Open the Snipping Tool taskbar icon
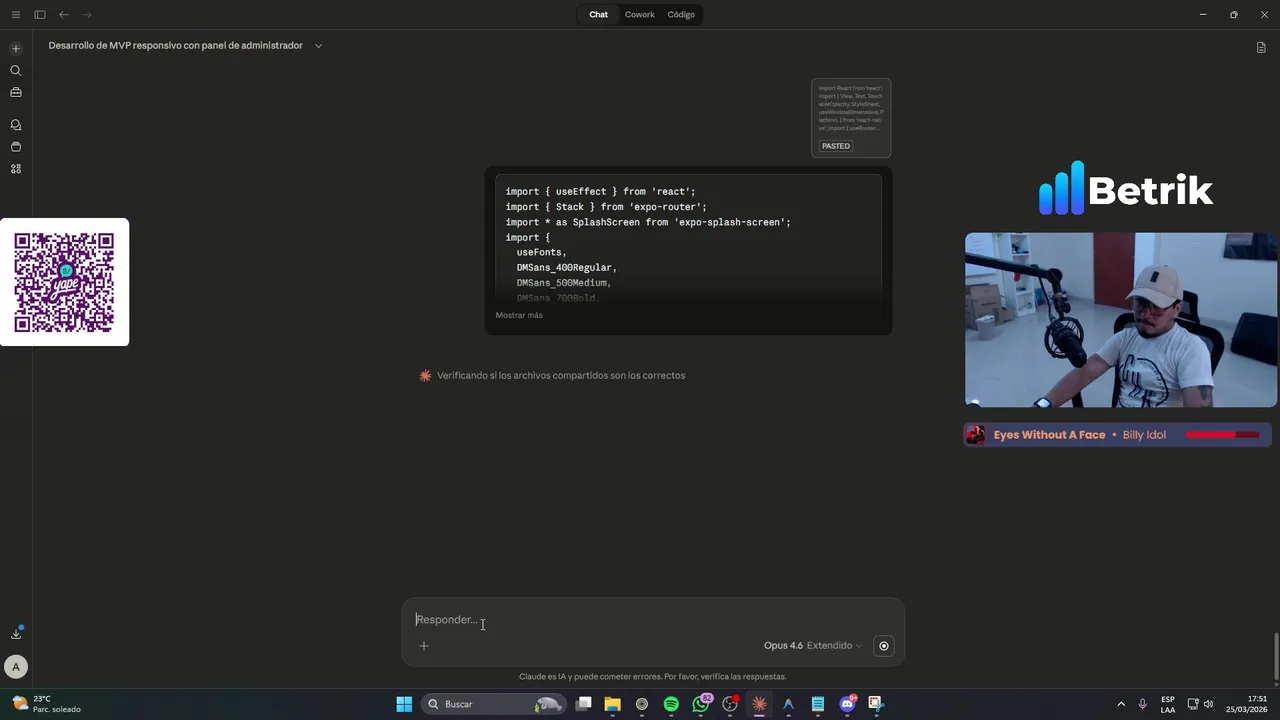 [x=875, y=704]
